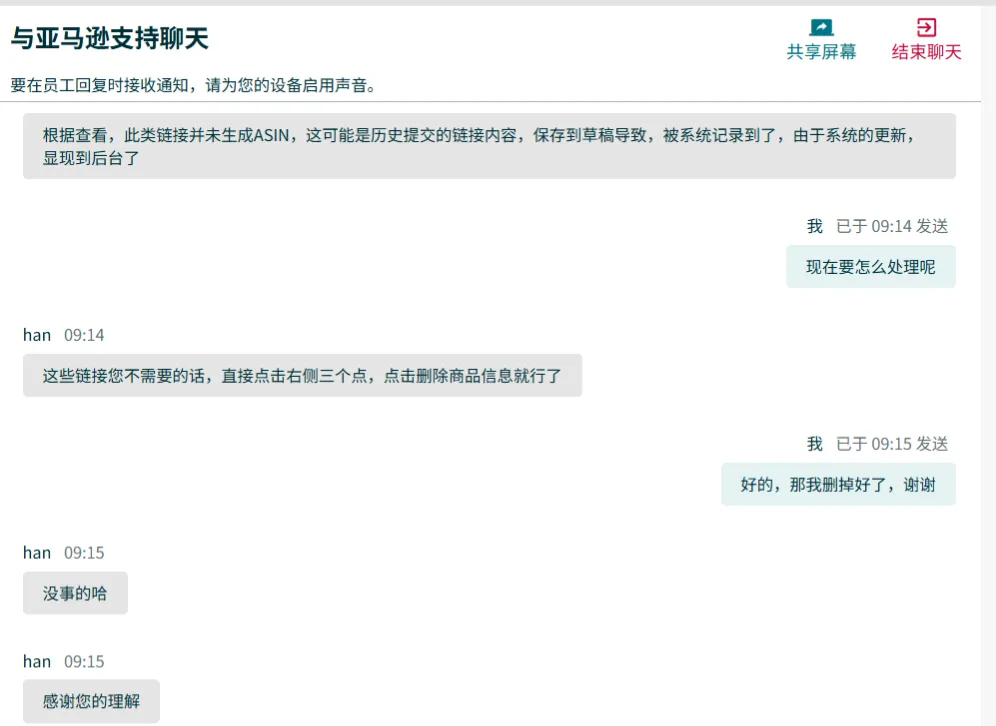This screenshot has width=996, height=726.
Task: Click the 我 已于 09:14 发送 timestamp
Action: (877, 226)
